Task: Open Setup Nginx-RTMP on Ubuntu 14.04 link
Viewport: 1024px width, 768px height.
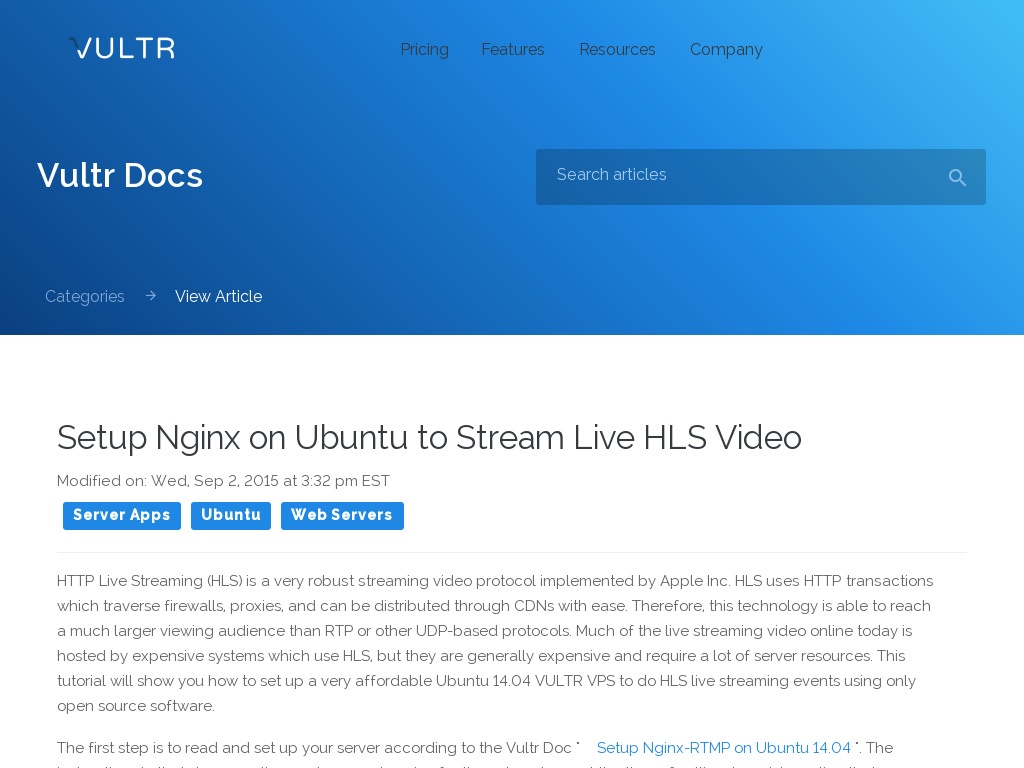Action: pos(724,748)
